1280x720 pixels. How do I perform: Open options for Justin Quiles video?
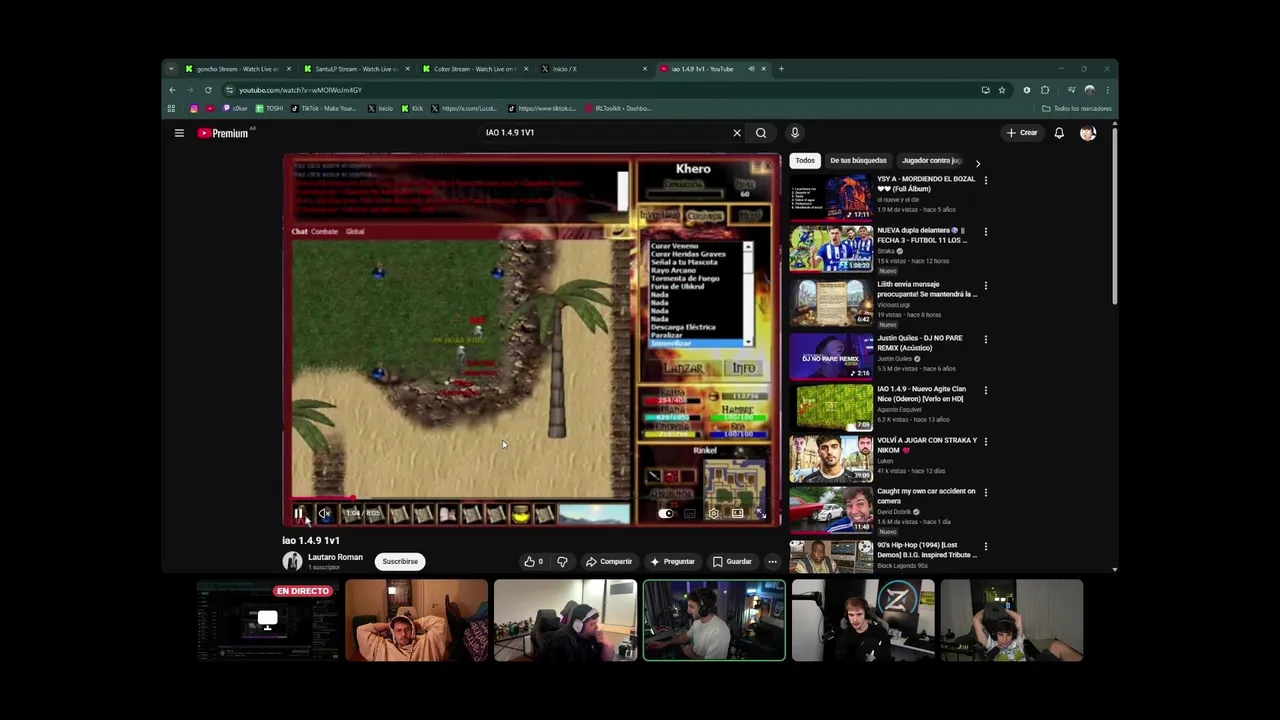(x=985, y=340)
